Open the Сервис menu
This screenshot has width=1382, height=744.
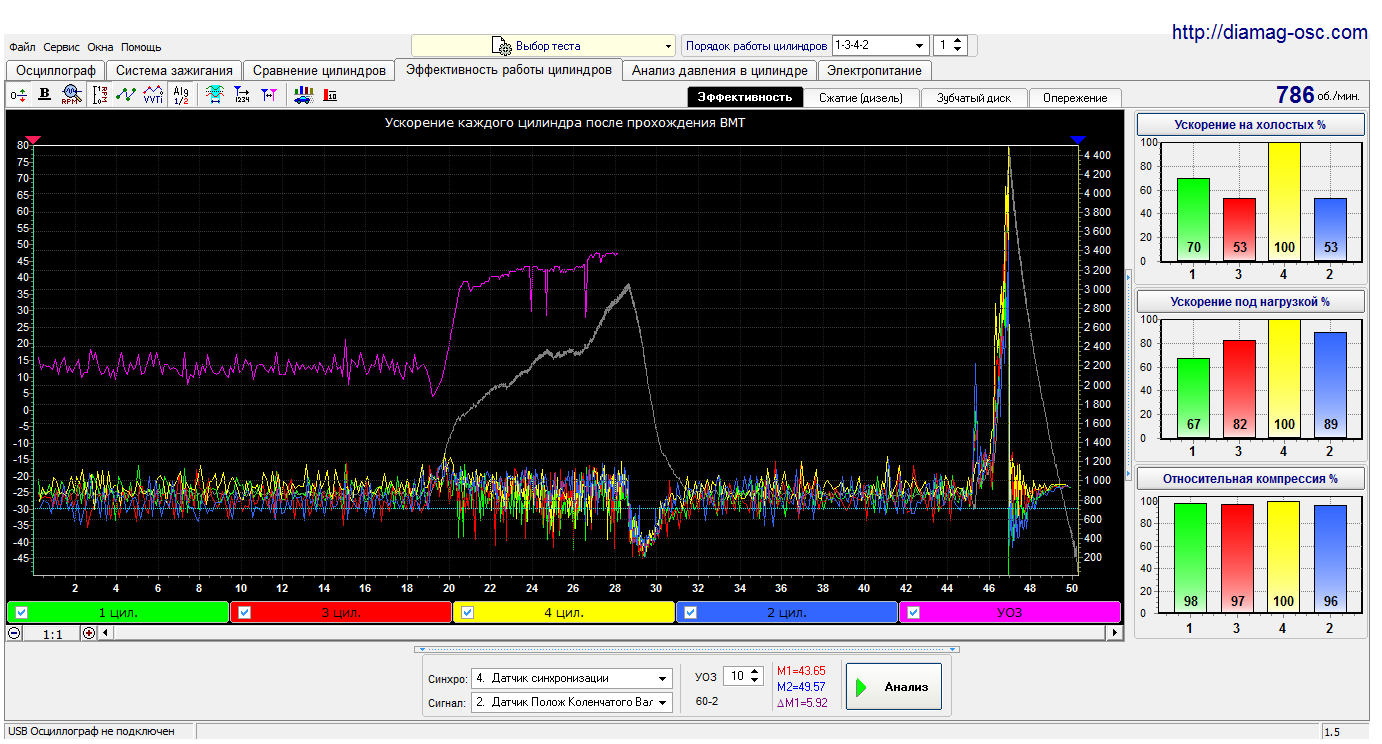coord(62,47)
